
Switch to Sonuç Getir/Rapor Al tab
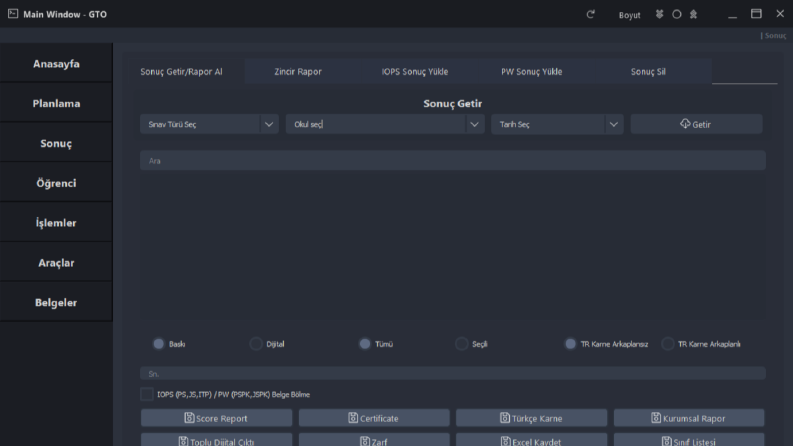click(x=181, y=71)
